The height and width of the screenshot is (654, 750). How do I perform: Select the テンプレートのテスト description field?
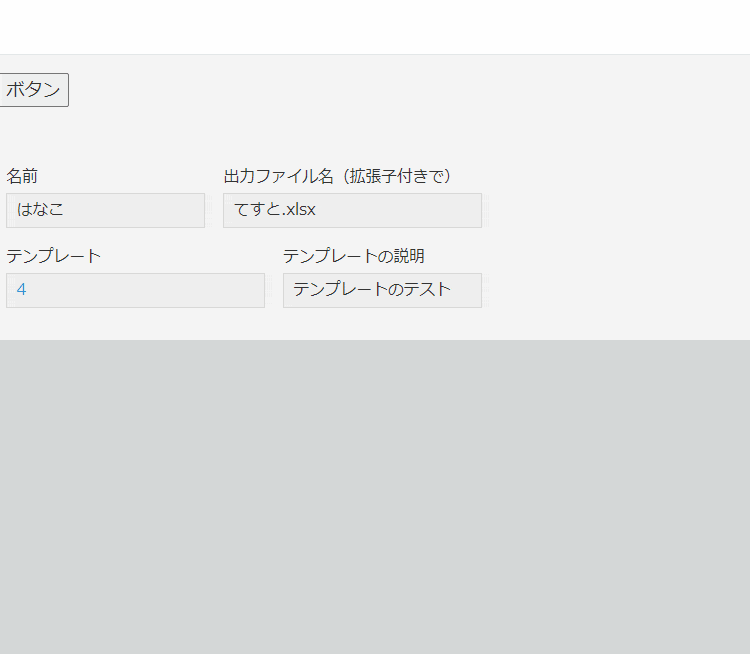(x=382, y=290)
